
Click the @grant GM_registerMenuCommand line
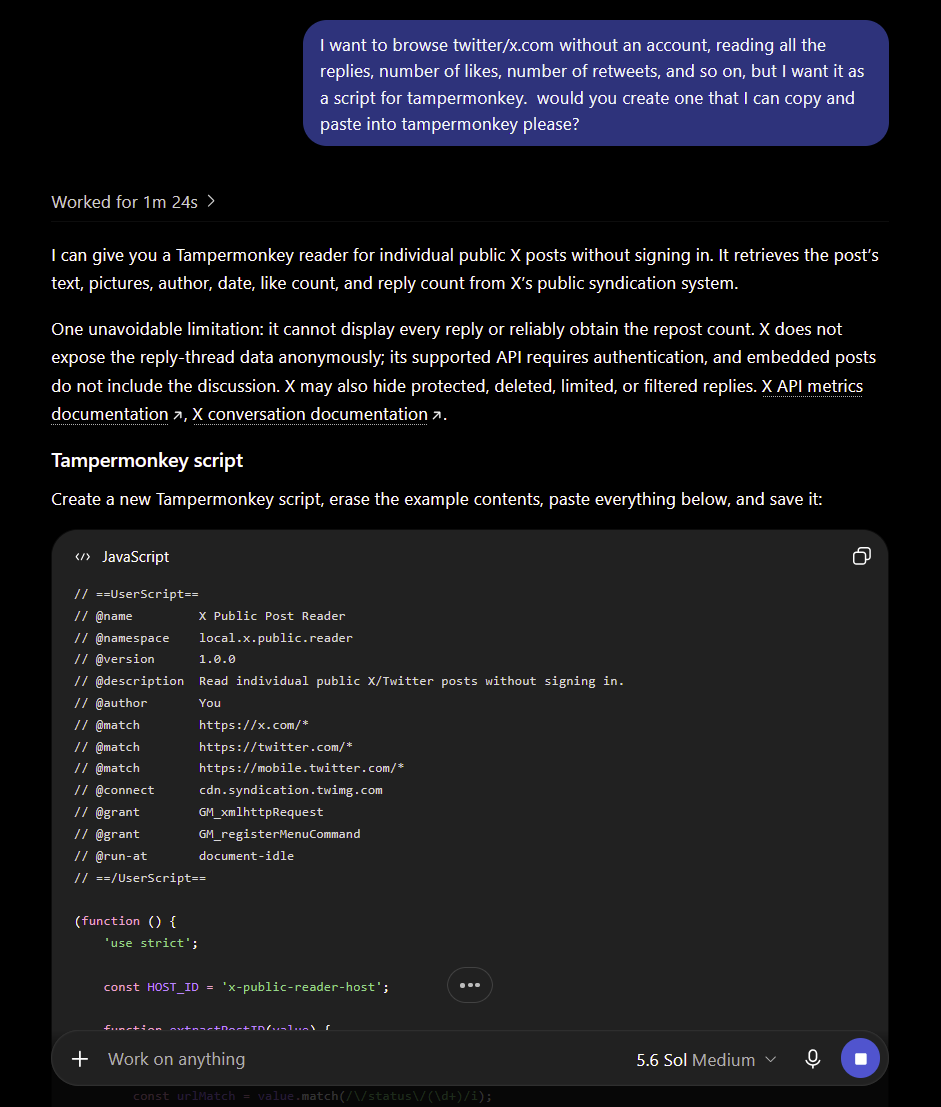pyautogui.click(x=217, y=834)
